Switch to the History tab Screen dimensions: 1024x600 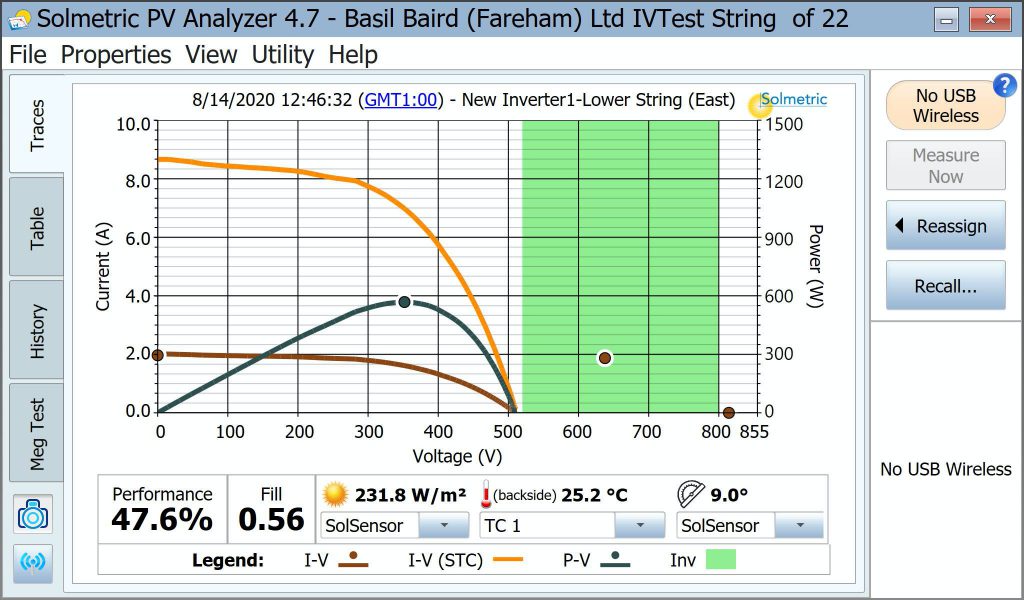point(37,330)
